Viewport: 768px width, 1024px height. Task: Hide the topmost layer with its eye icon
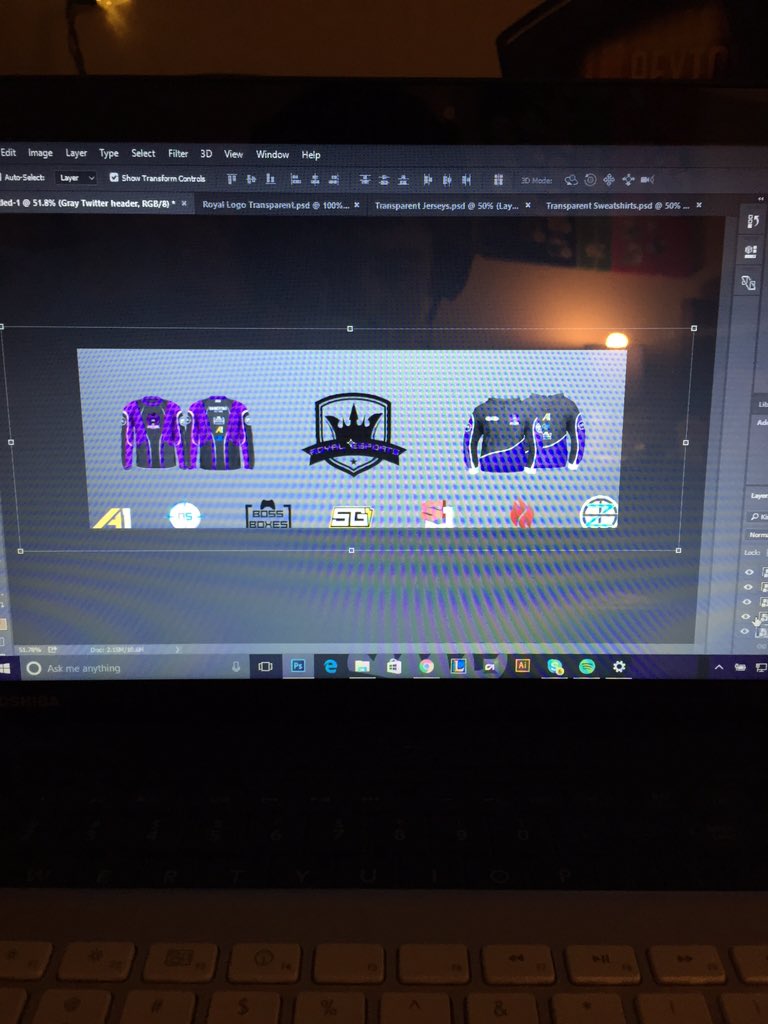coord(748,572)
